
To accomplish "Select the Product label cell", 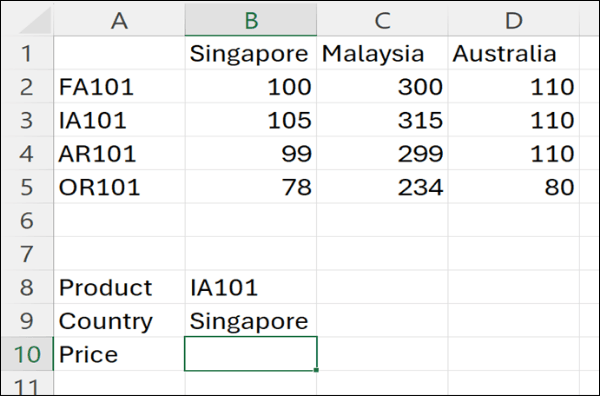I will pos(119,287).
